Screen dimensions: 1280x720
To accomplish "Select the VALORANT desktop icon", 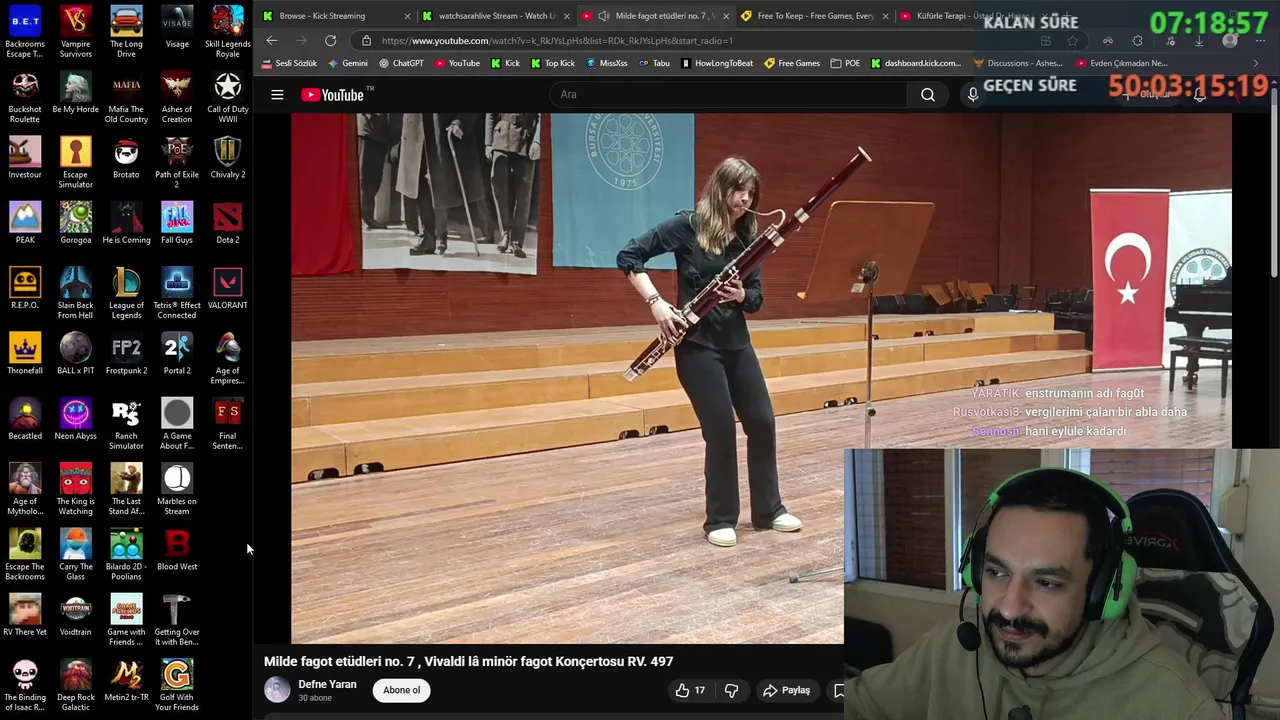I will pos(228,288).
